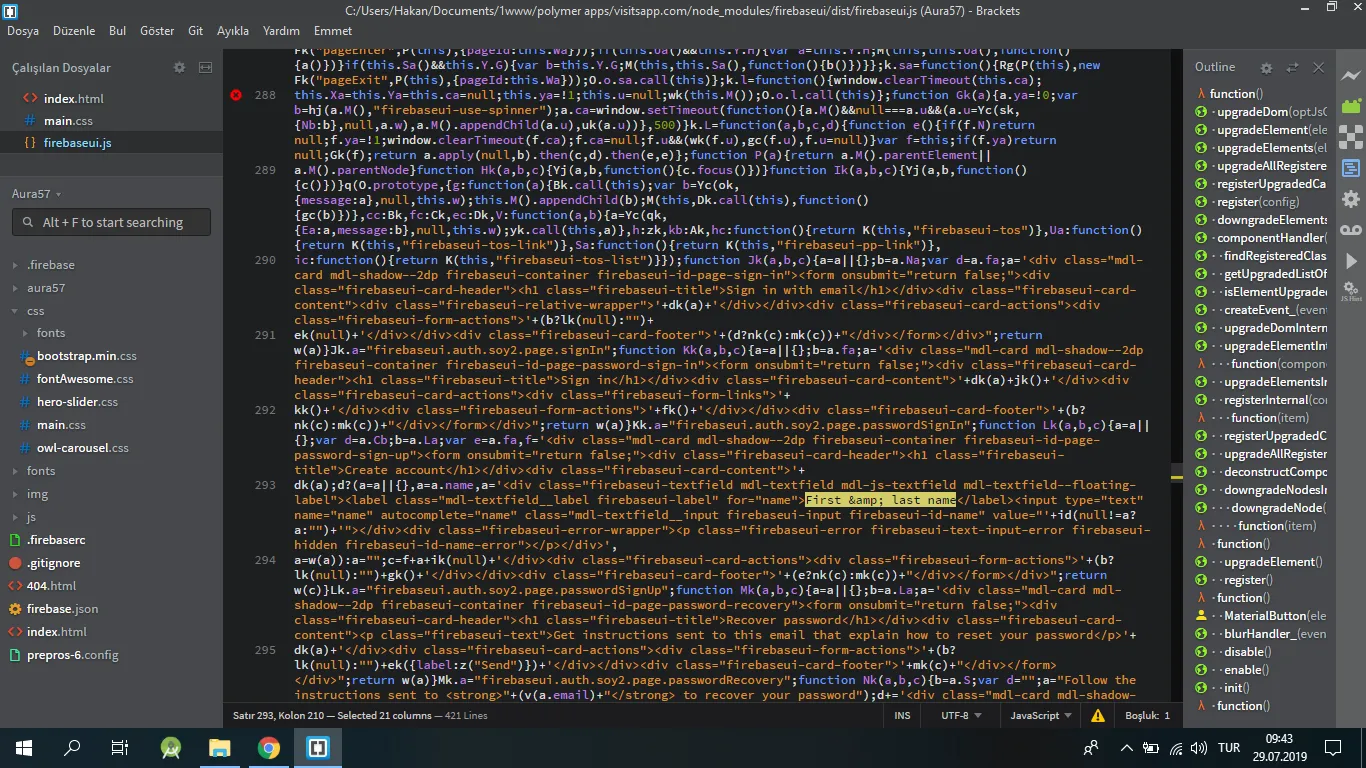1366x768 pixels.
Task: Open the Yardım menu
Action: click(281, 31)
